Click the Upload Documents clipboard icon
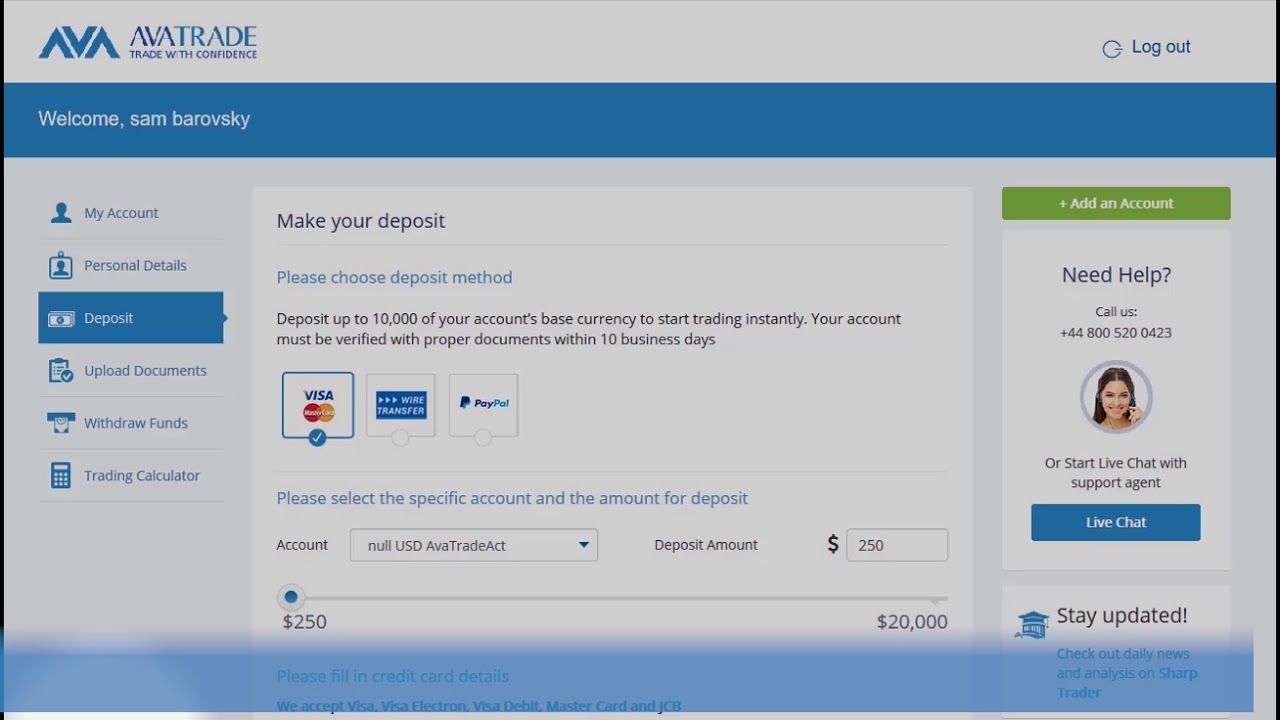Viewport: 1280px width, 720px height. pyautogui.click(x=61, y=371)
